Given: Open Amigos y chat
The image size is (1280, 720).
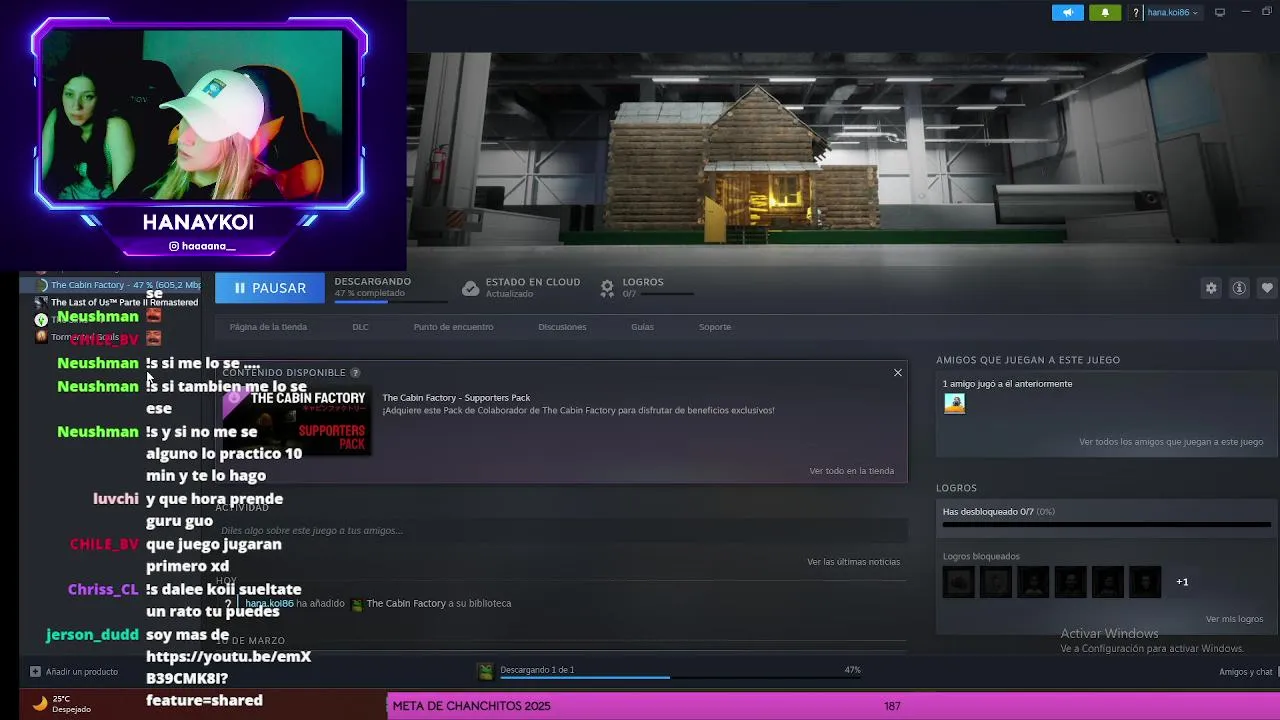Looking at the screenshot, I should click(1246, 672).
